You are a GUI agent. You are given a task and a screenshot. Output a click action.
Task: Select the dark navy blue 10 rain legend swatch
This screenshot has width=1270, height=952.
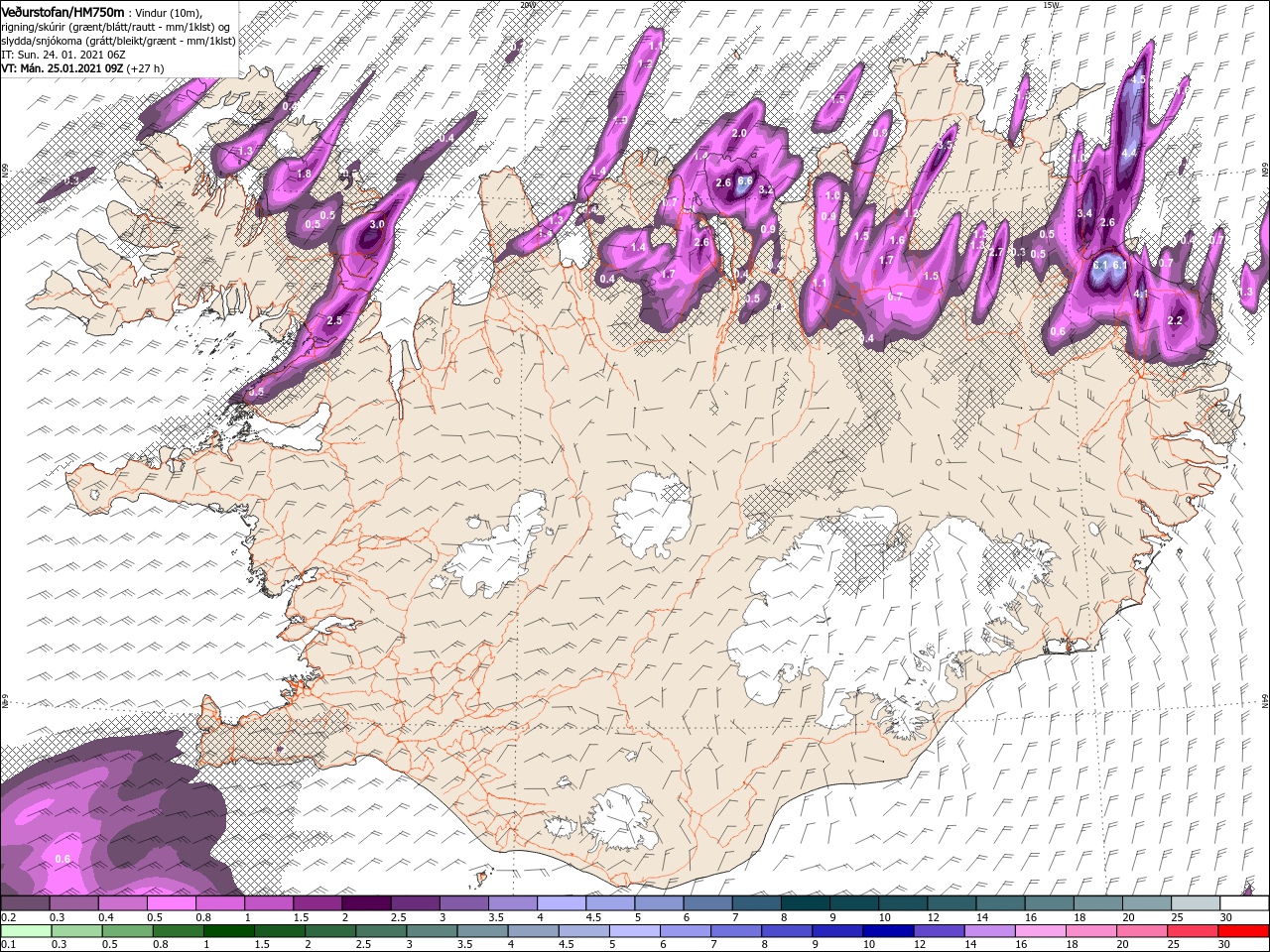tap(889, 931)
